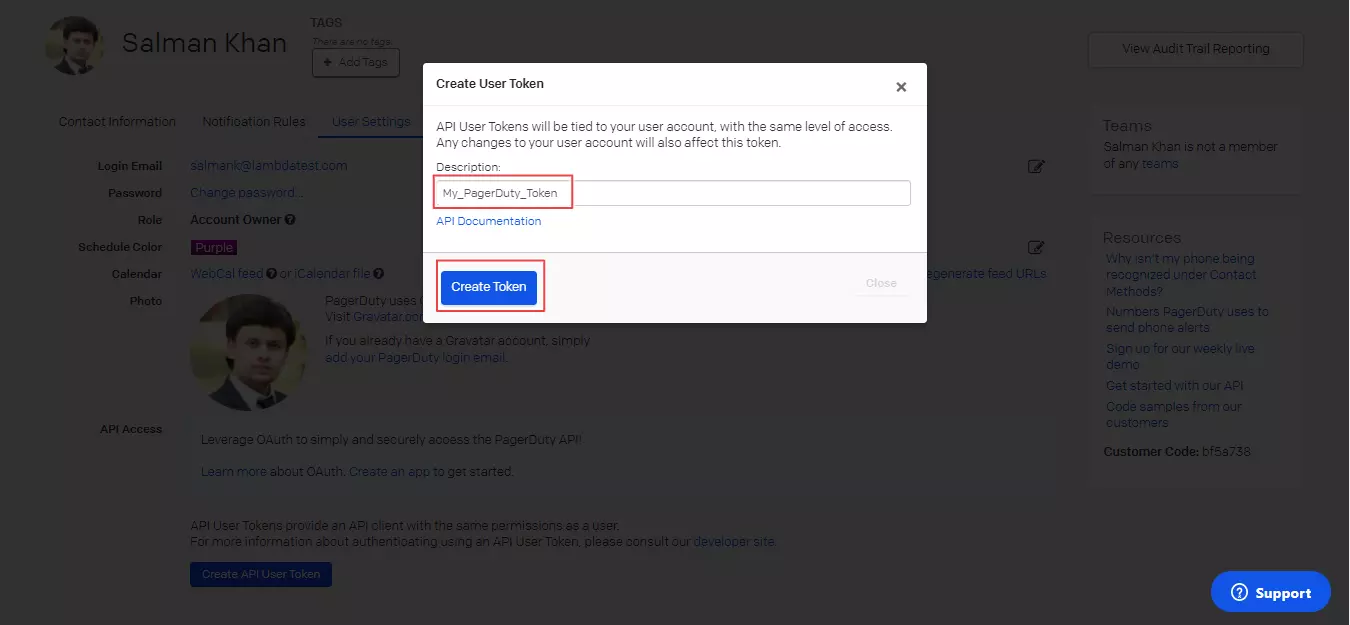Image resolution: width=1350 pixels, height=625 pixels.
Task: Click the question mark icon on Support button
Action: coord(1240,593)
